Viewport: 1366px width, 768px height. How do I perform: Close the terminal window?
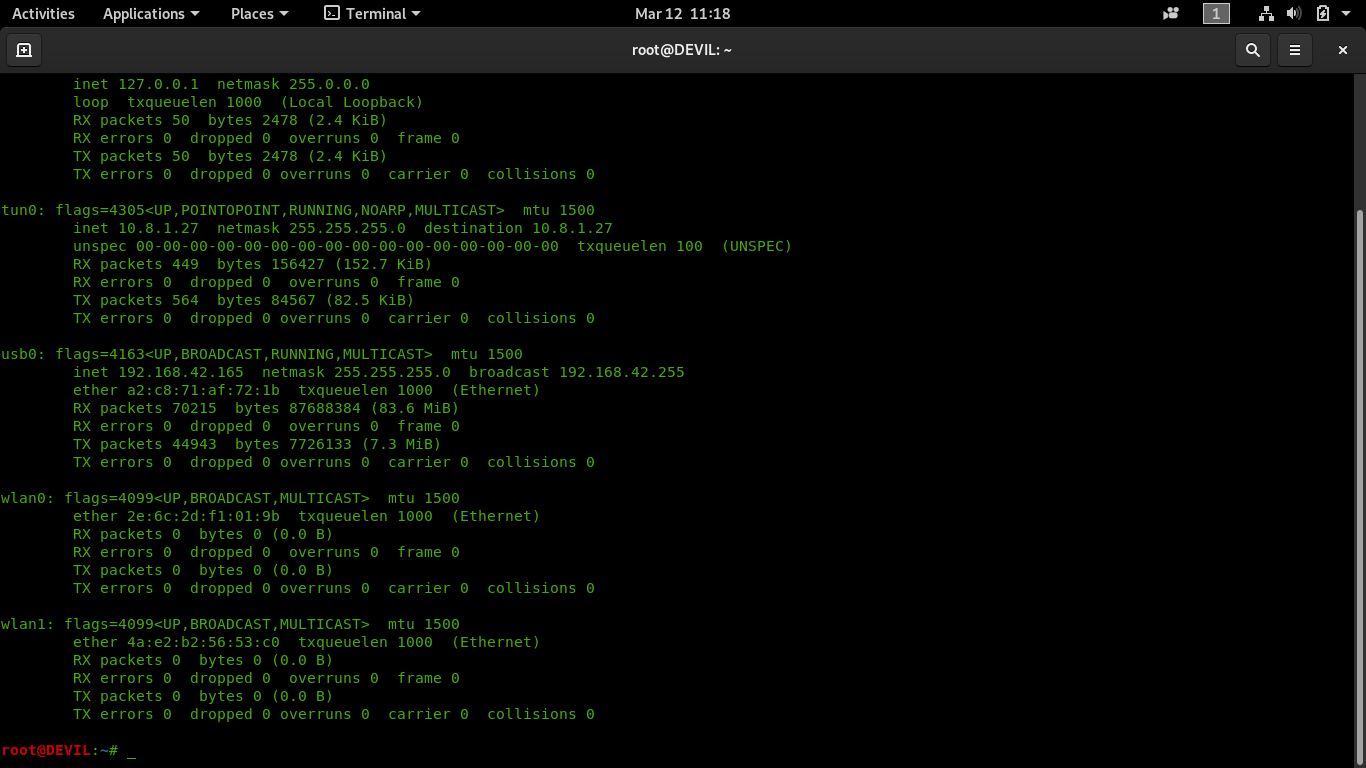[1343, 50]
